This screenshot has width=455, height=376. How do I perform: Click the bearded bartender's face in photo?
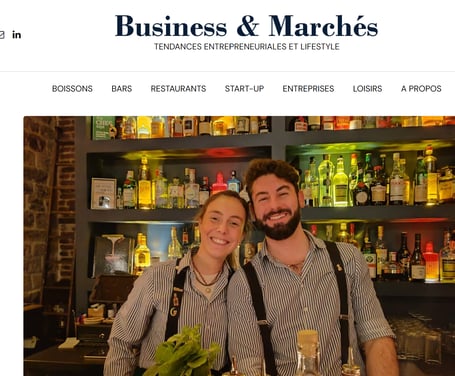point(277,205)
